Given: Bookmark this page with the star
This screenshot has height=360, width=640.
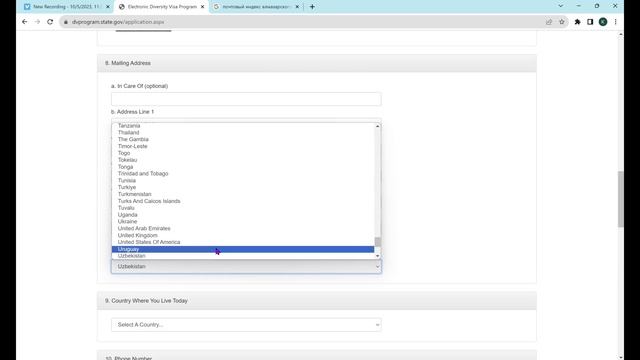Looking at the screenshot, I should [562, 22].
